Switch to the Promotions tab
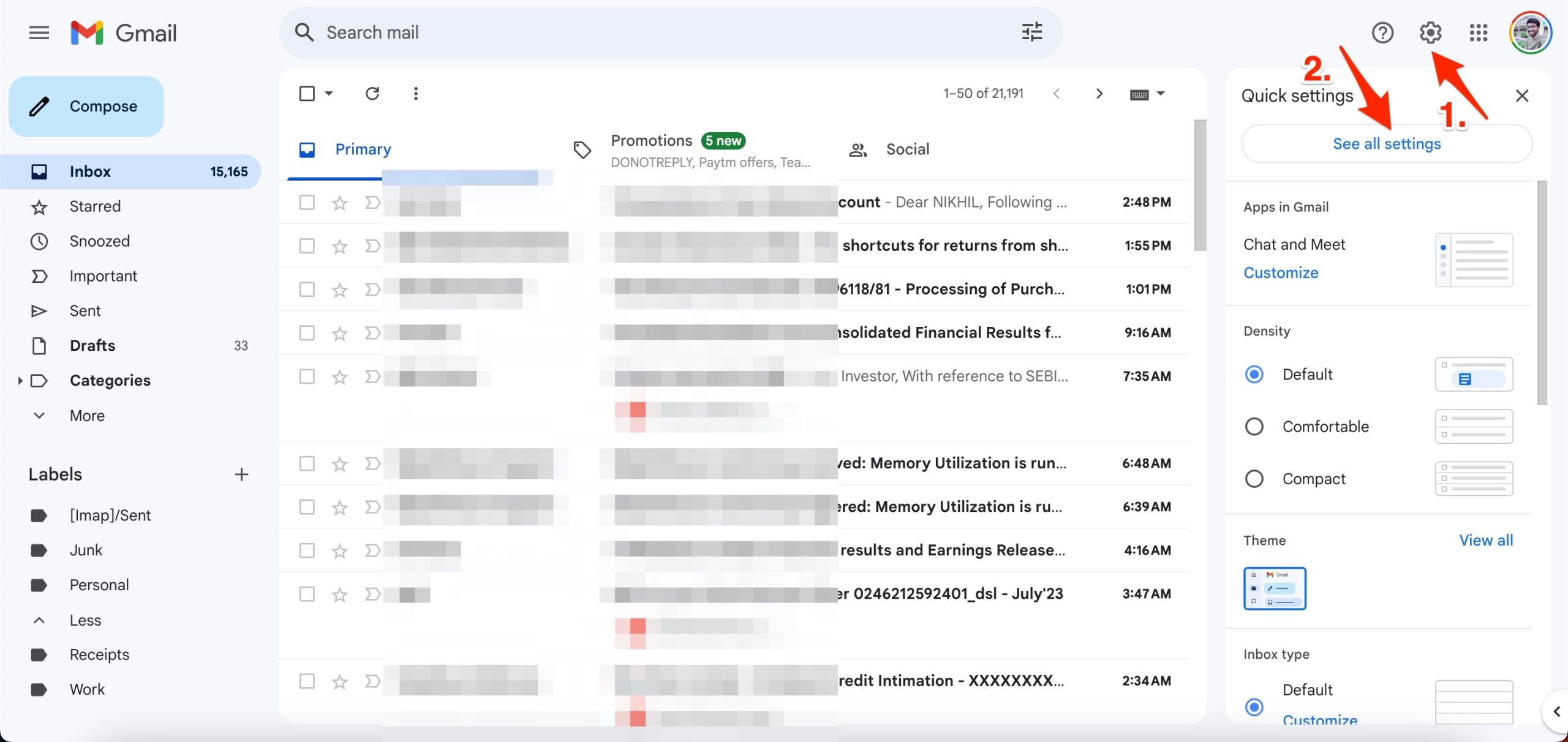Screen dimensions: 1568x742 coord(651,140)
